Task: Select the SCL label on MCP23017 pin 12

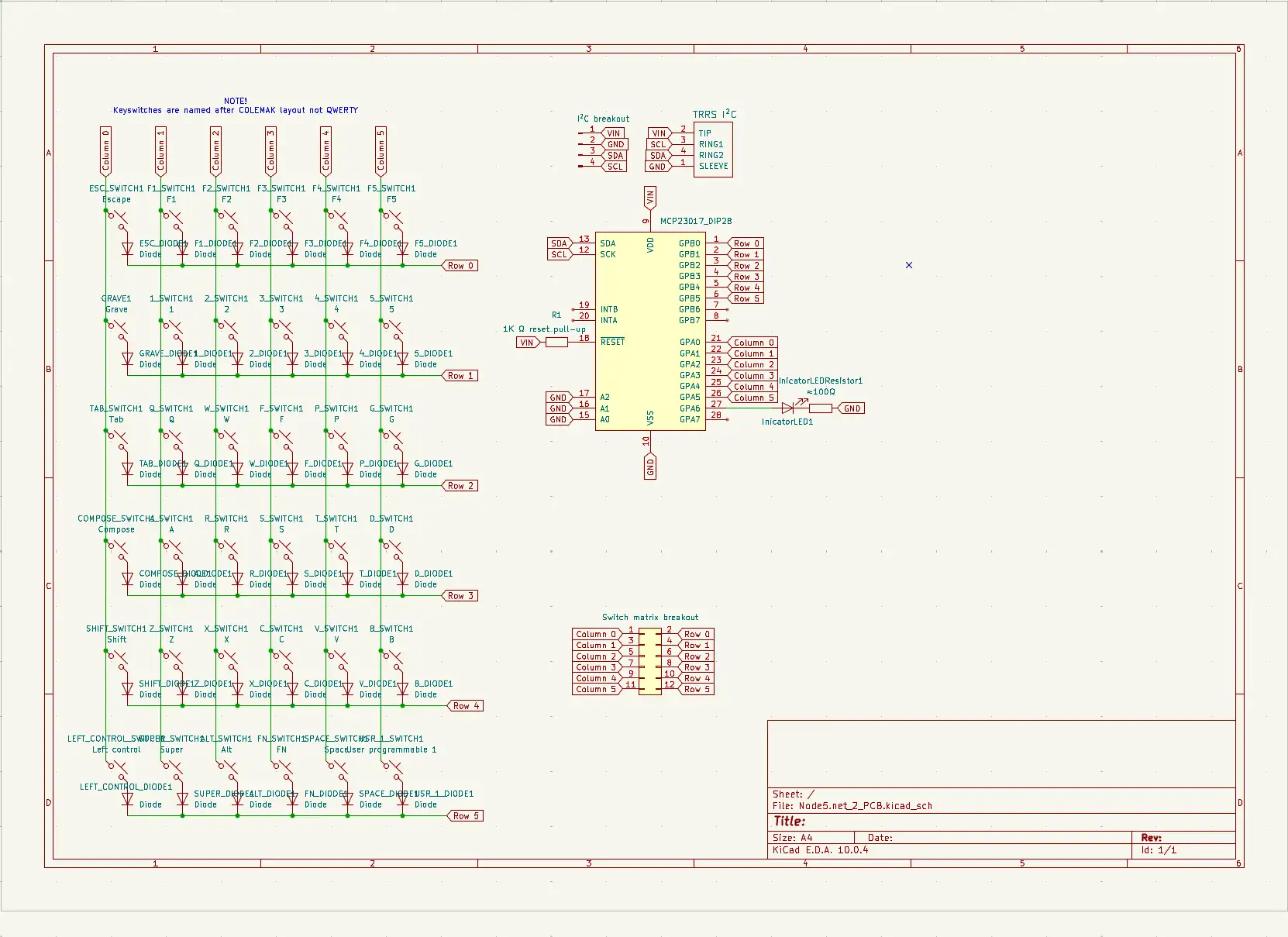Action: [x=558, y=254]
